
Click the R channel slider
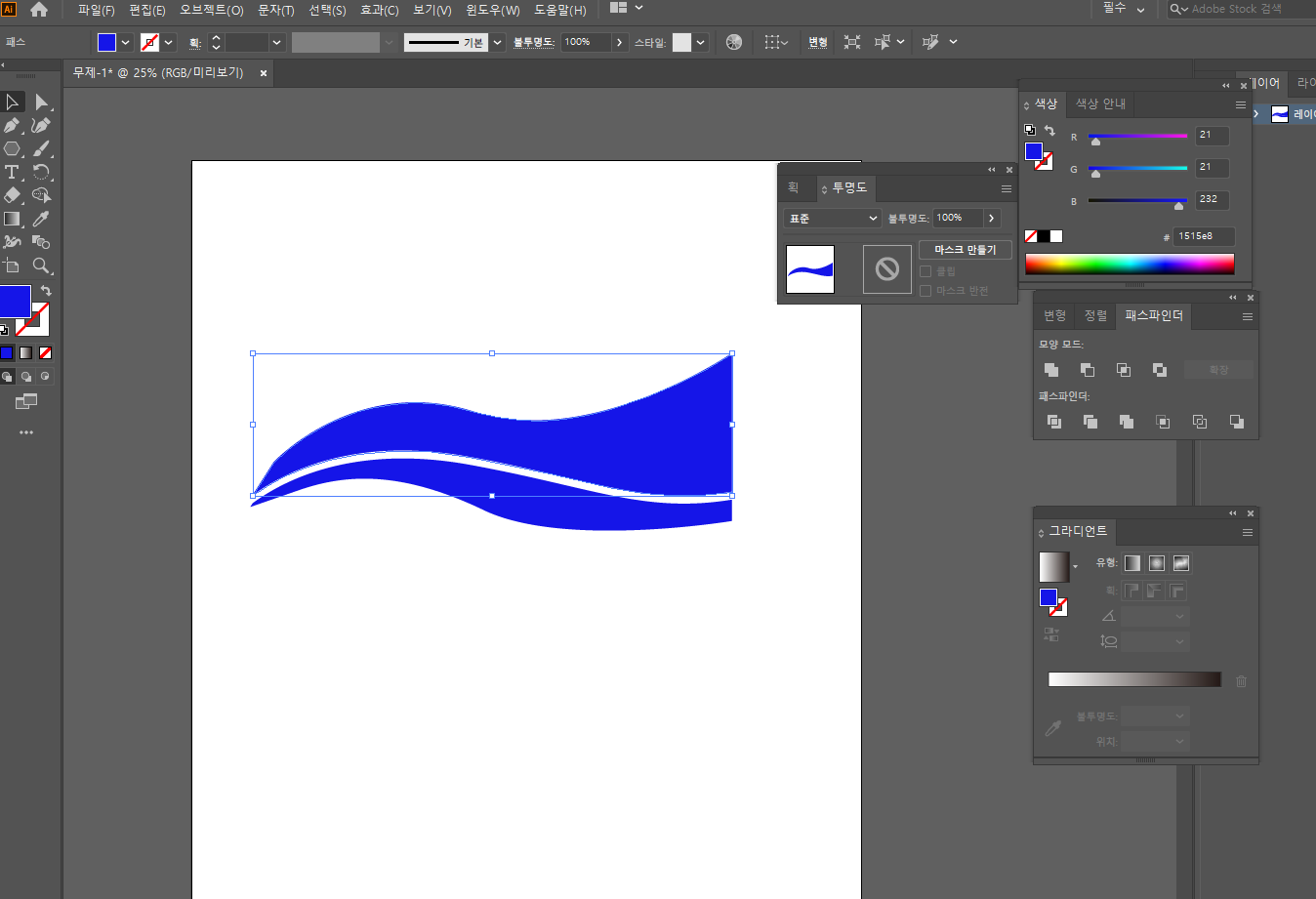(1137, 137)
